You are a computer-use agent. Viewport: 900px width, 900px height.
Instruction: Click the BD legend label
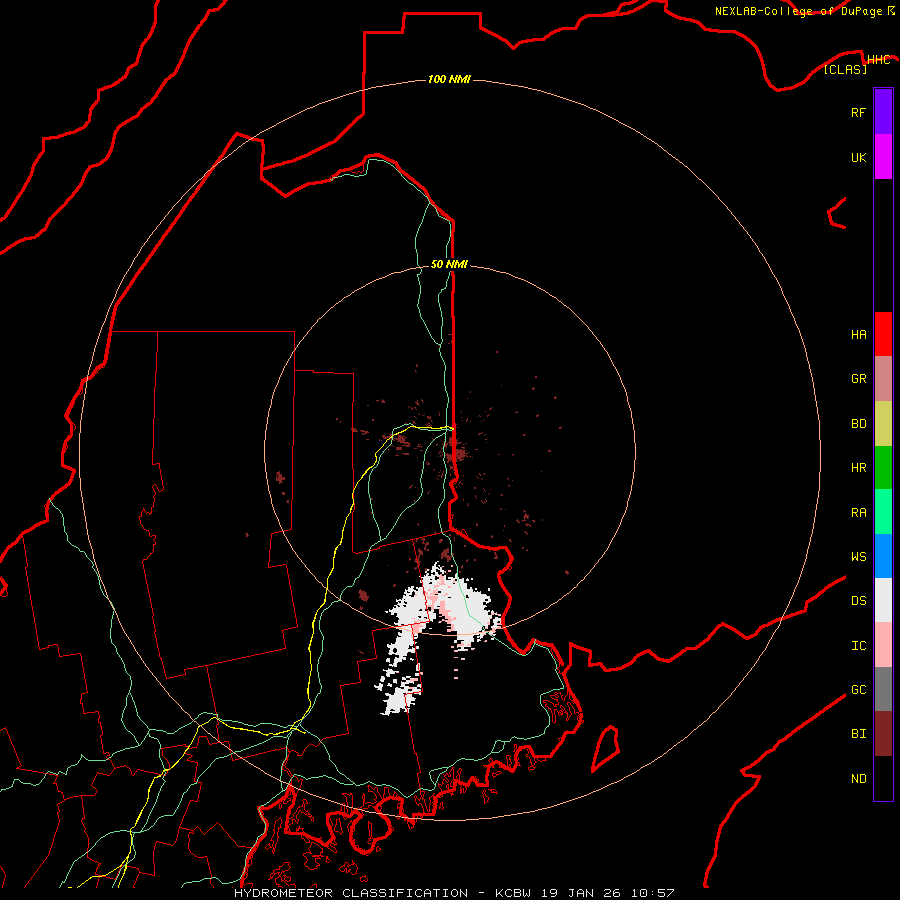point(858,424)
